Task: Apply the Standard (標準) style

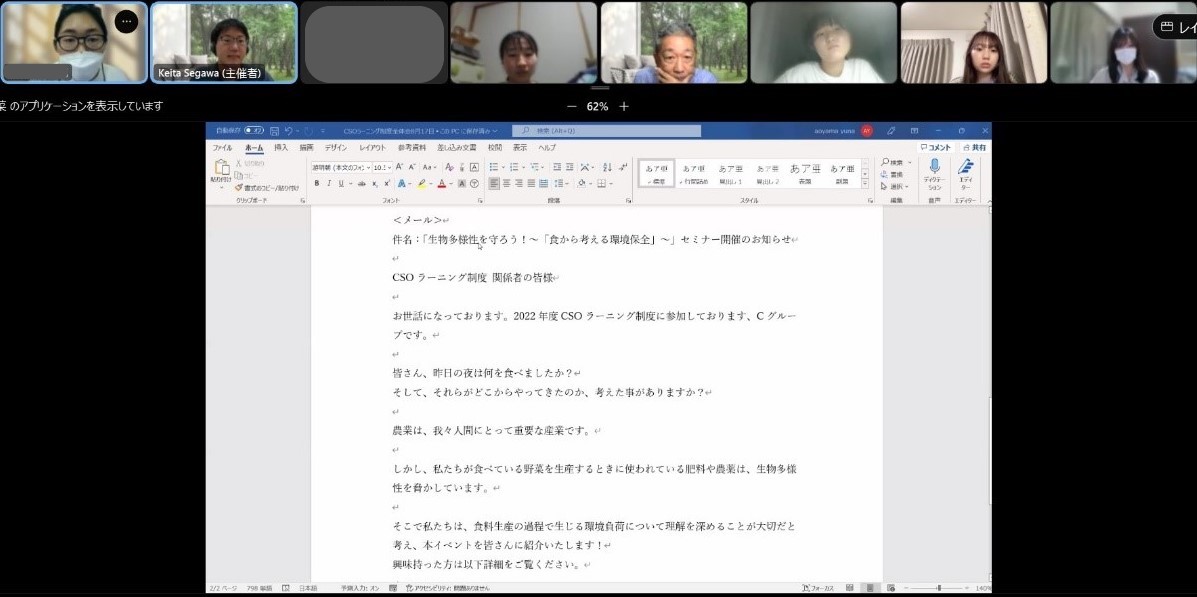Action: (x=657, y=173)
